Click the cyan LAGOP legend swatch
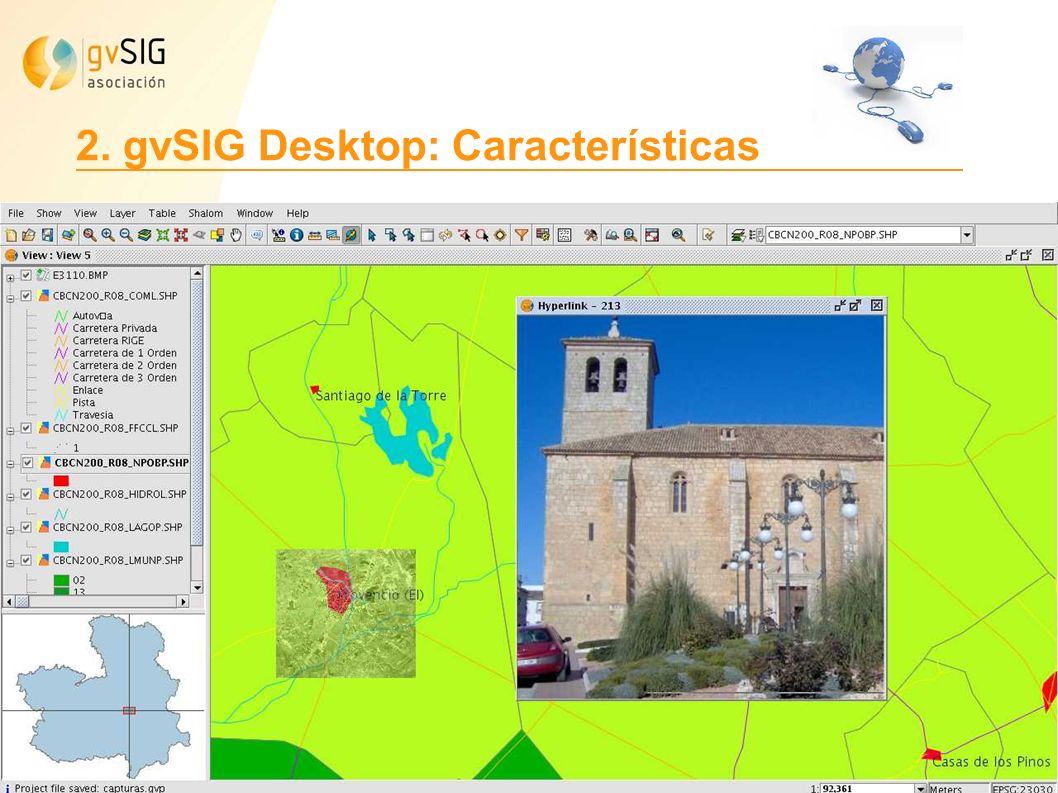This screenshot has height=793, width=1058. point(61,547)
